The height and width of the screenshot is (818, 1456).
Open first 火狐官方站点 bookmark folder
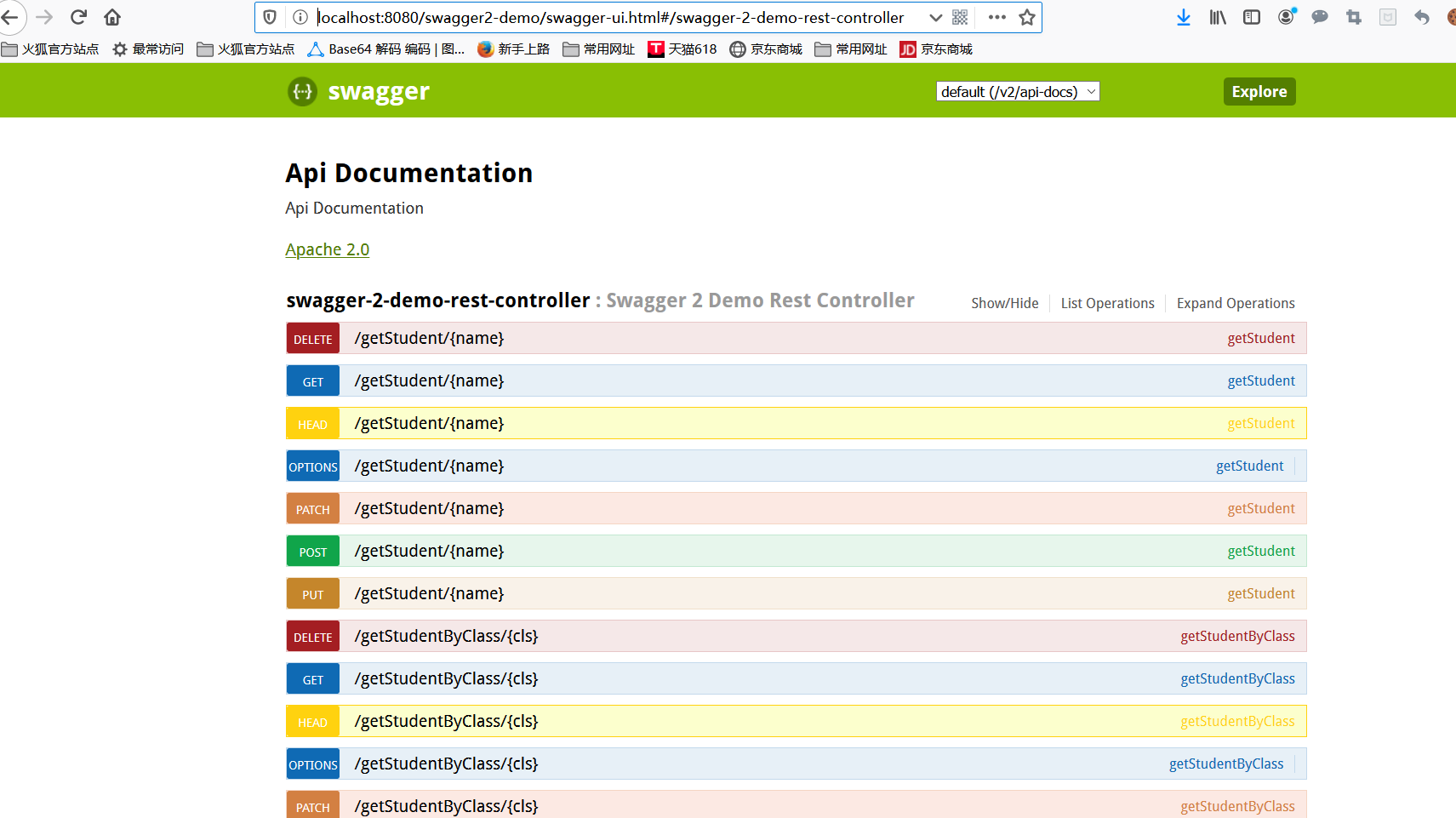click(50, 49)
